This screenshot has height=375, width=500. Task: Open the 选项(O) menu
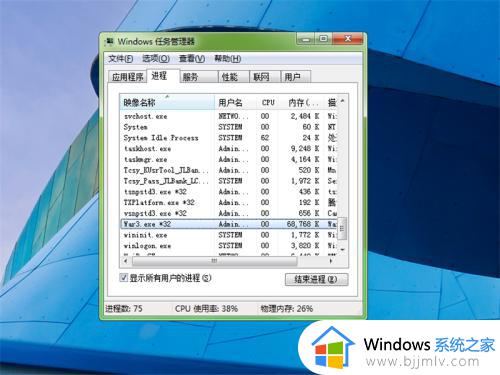pos(156,59)
